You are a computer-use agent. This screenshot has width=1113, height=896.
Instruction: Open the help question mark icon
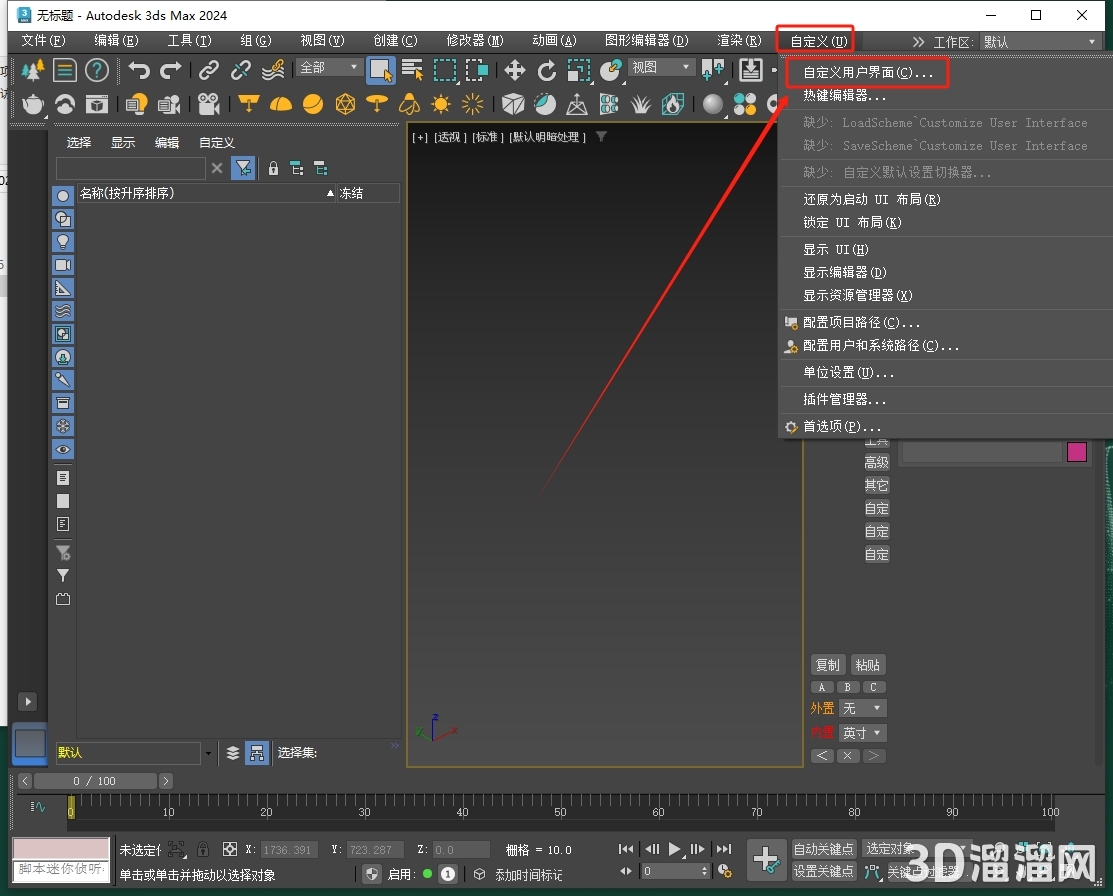tap(97, 70)
